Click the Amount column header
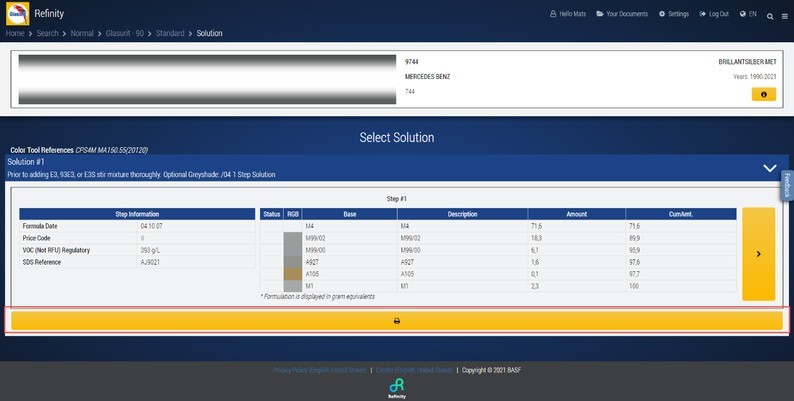Viewport: 794px width, 401px height. 577,214
